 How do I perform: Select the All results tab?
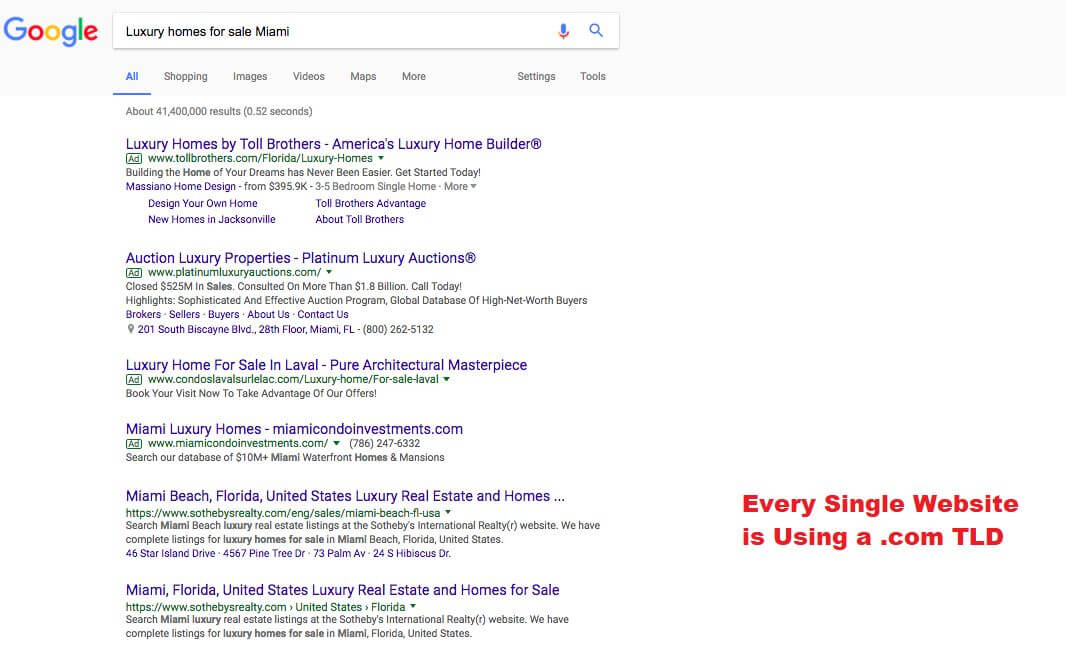click(132, 76)
